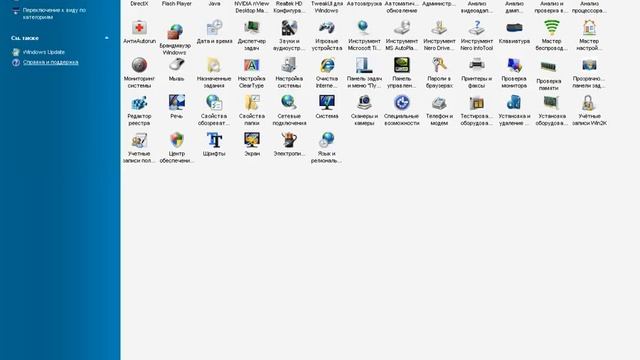
Task: Open Учётные записи Win2K padlock icon
Action: coord(589,103)
